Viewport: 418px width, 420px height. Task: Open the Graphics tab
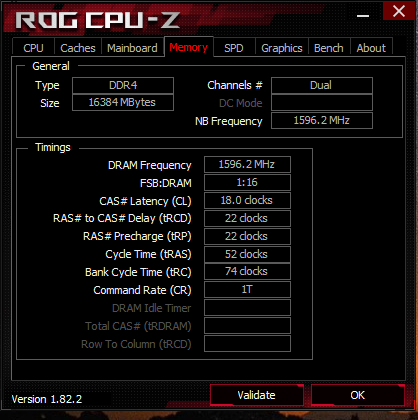[282, 48]
